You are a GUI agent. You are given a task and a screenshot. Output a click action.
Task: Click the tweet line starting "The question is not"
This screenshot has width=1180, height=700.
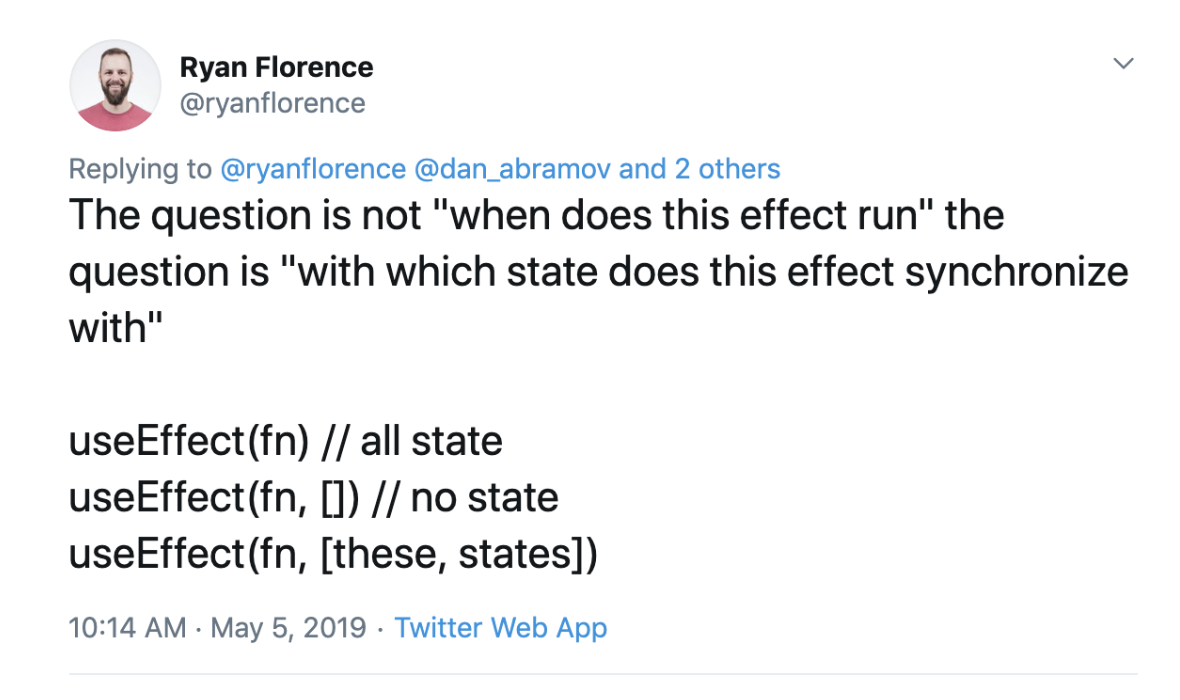(536, 215)
